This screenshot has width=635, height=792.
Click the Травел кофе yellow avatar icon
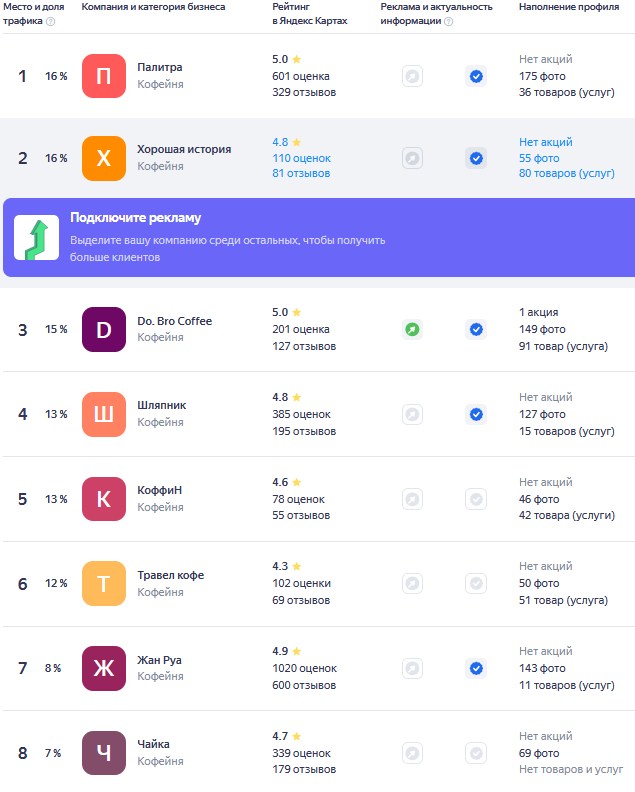[104, 583]
